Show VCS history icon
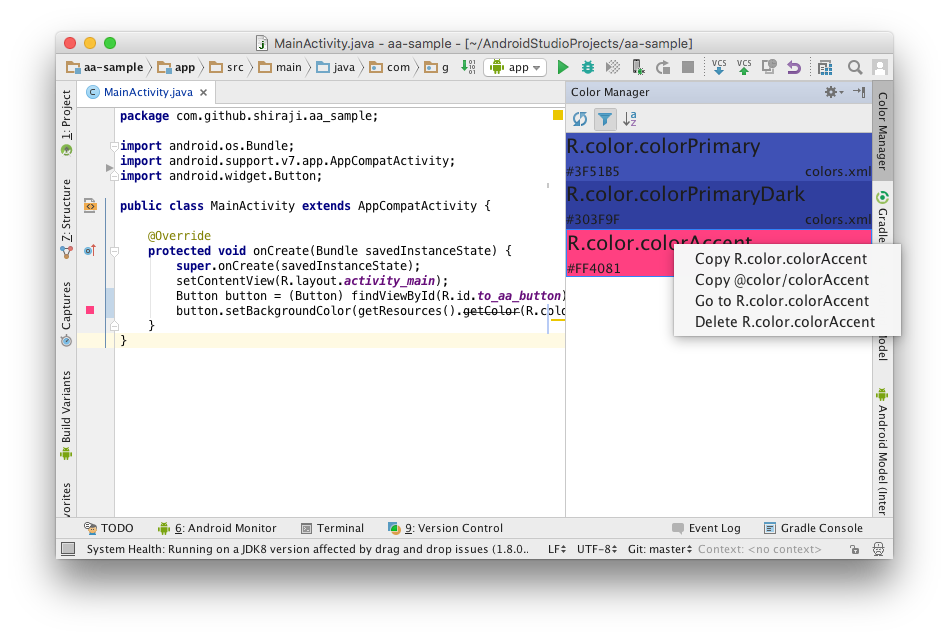Viewport: 949px width, 639px height. point(769,67)
